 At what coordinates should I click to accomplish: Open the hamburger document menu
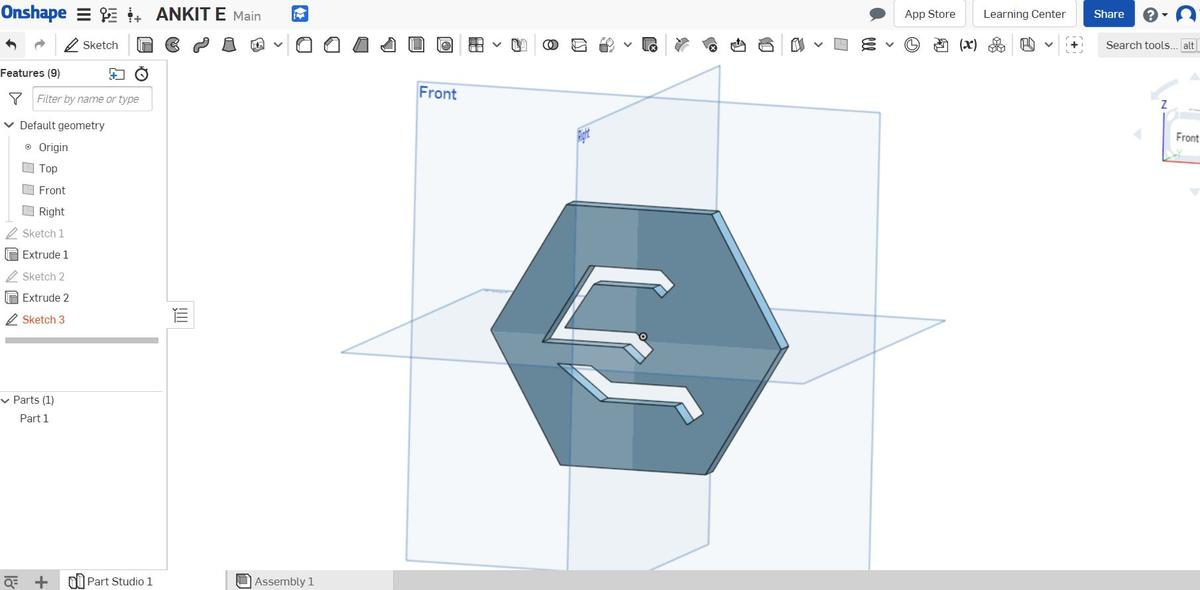pos(84,15)
